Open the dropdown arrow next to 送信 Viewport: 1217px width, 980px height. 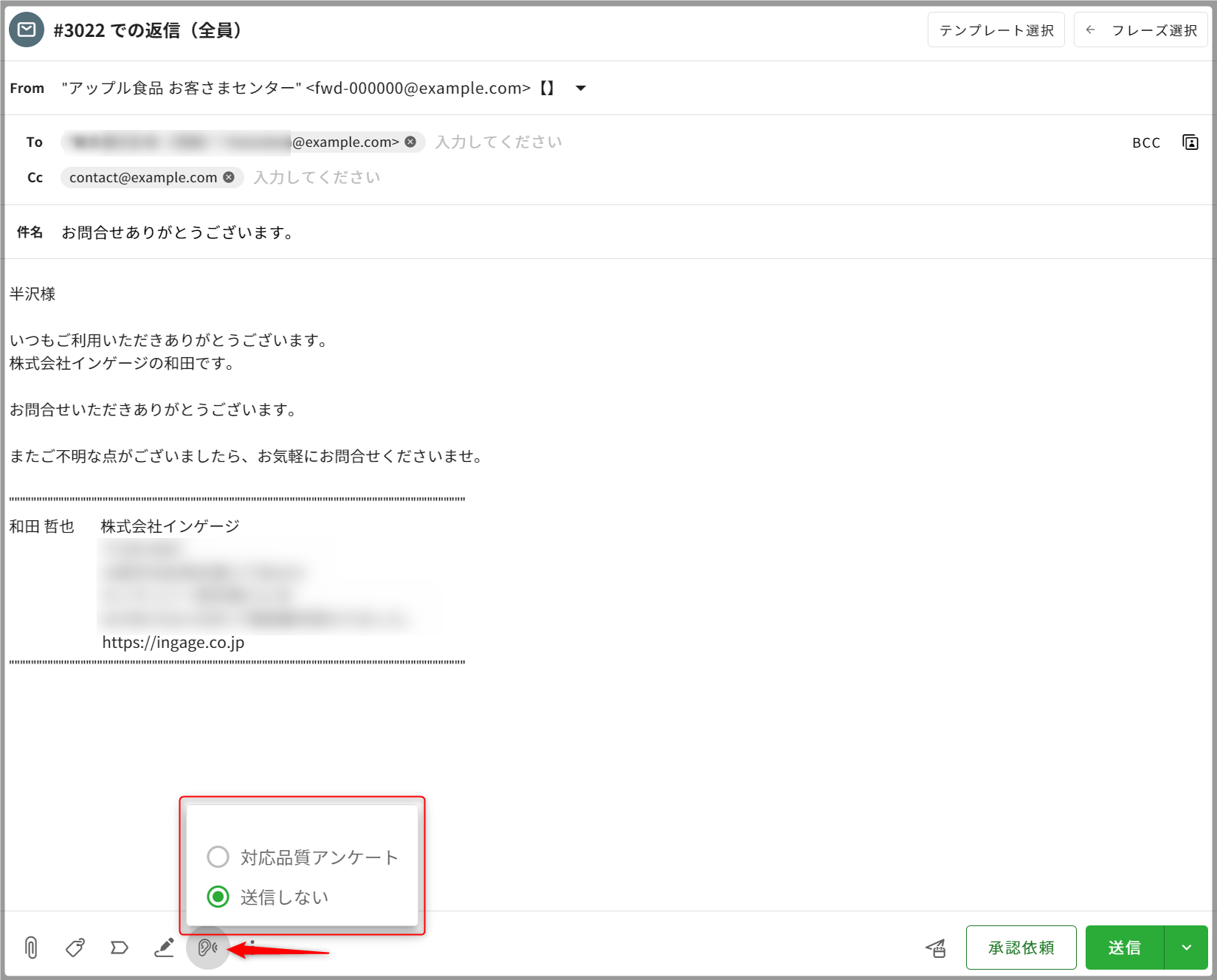coord(1186,948)
